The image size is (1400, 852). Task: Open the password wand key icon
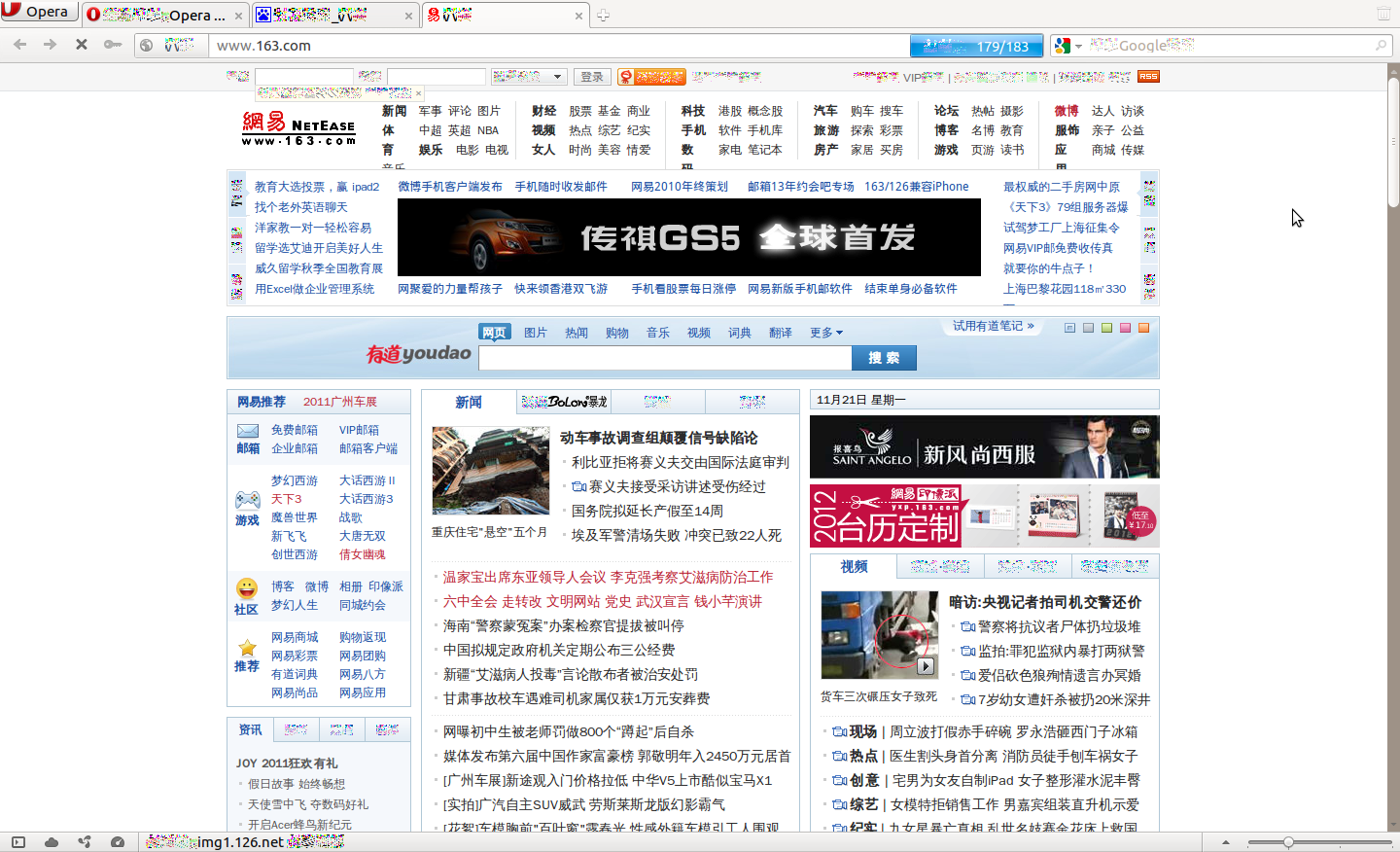113,45
